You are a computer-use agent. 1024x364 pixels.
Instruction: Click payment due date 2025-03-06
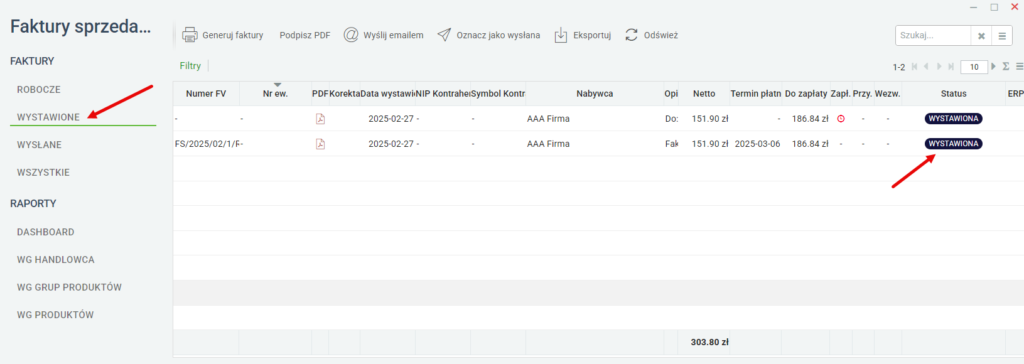pos(758,144)
